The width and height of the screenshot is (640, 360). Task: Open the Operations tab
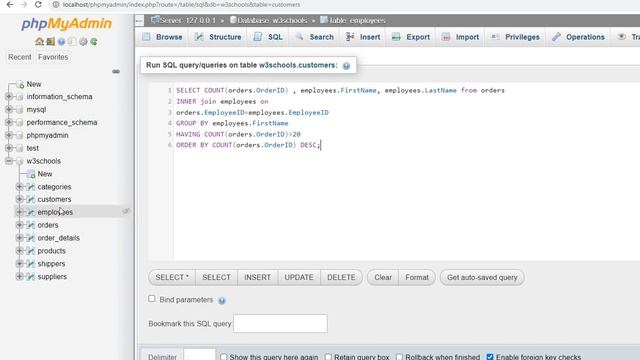coord(578,37)
